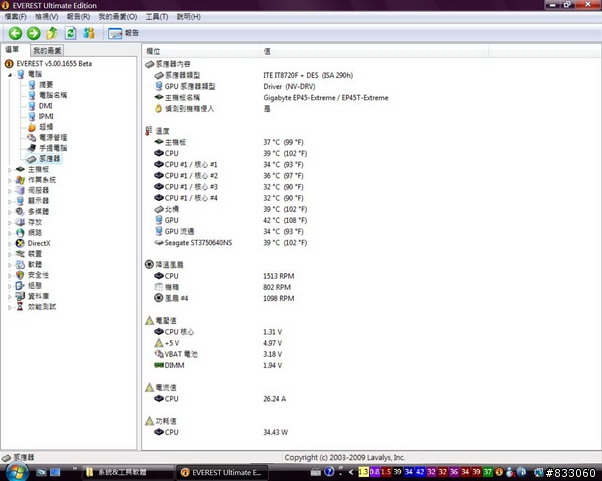Click EVEREST Ultimate E... taskbar button
The width and height of the screenshot is (602, 481).
[222, 473]
